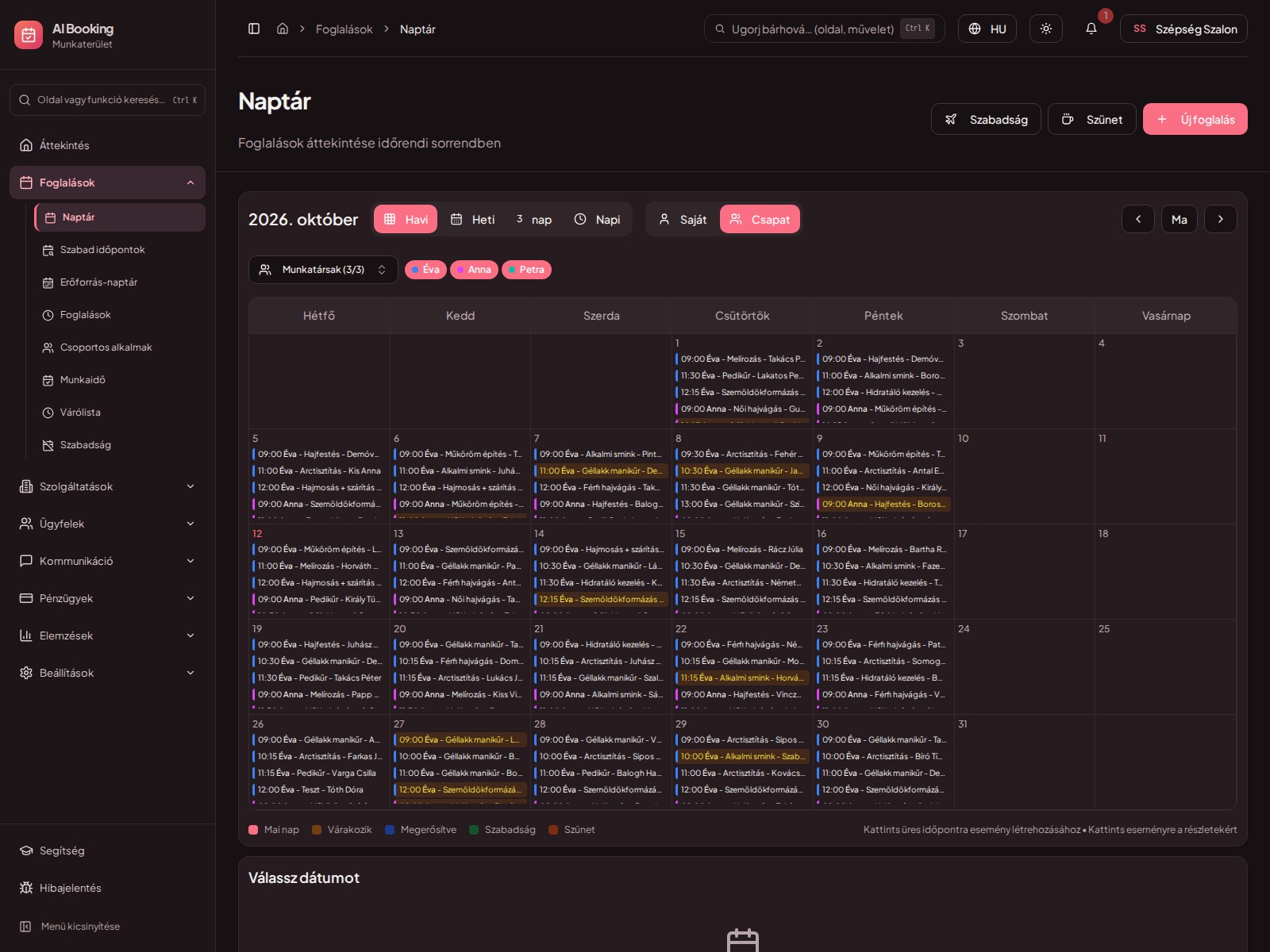Expand Ügyfelek sidebar section
The height and width of the screenshot is (952, 1270).
coord(107,524)
